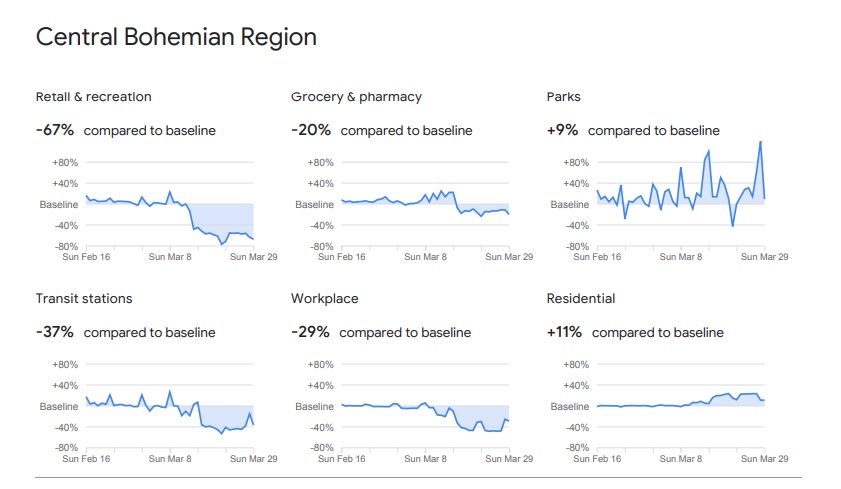This screenshot has height=489, width=841.
Task: Select the -20% grocery value
Action: (311, 130)
